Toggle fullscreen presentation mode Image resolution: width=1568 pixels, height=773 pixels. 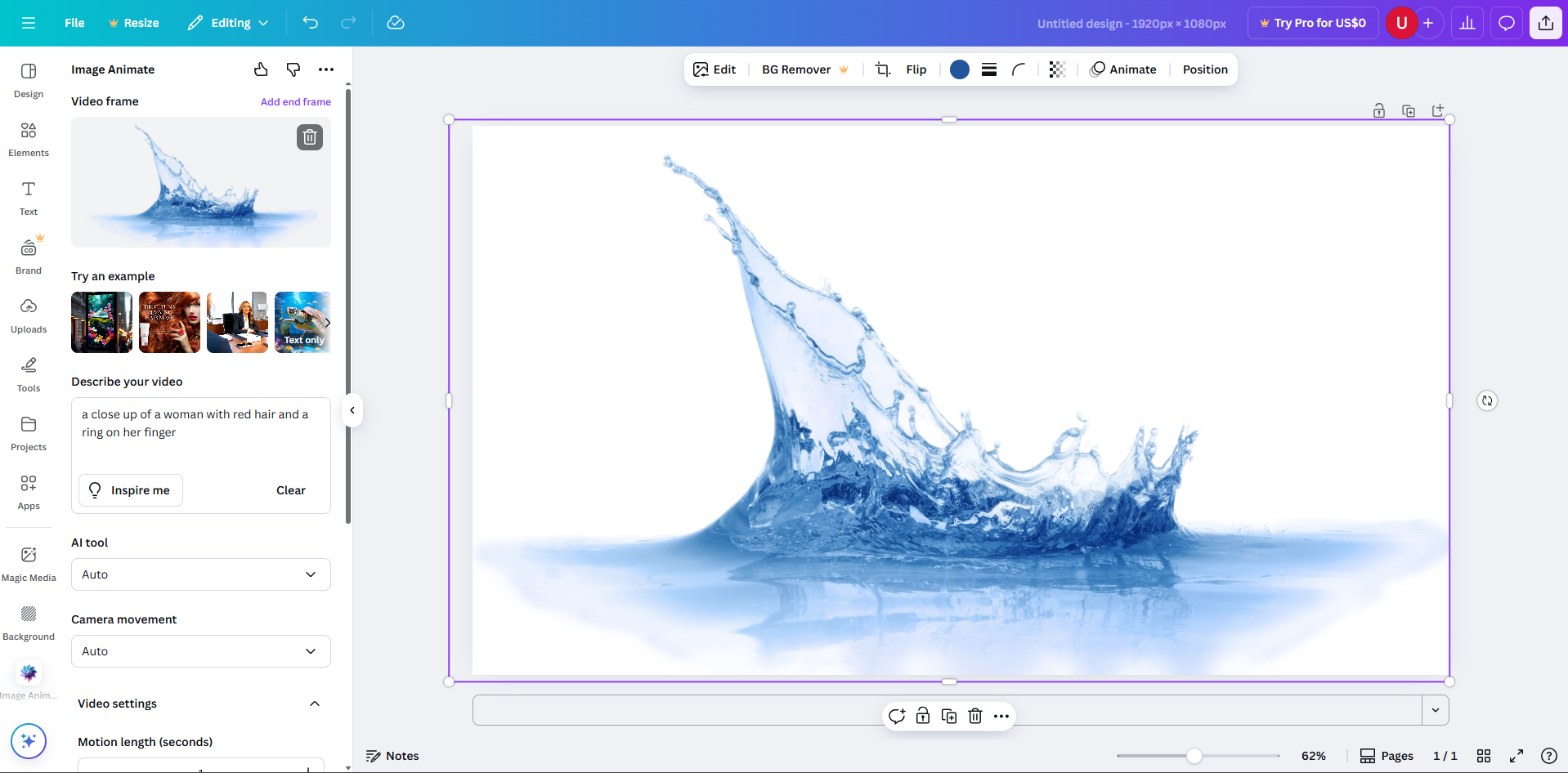click(x=1516, y=756)
